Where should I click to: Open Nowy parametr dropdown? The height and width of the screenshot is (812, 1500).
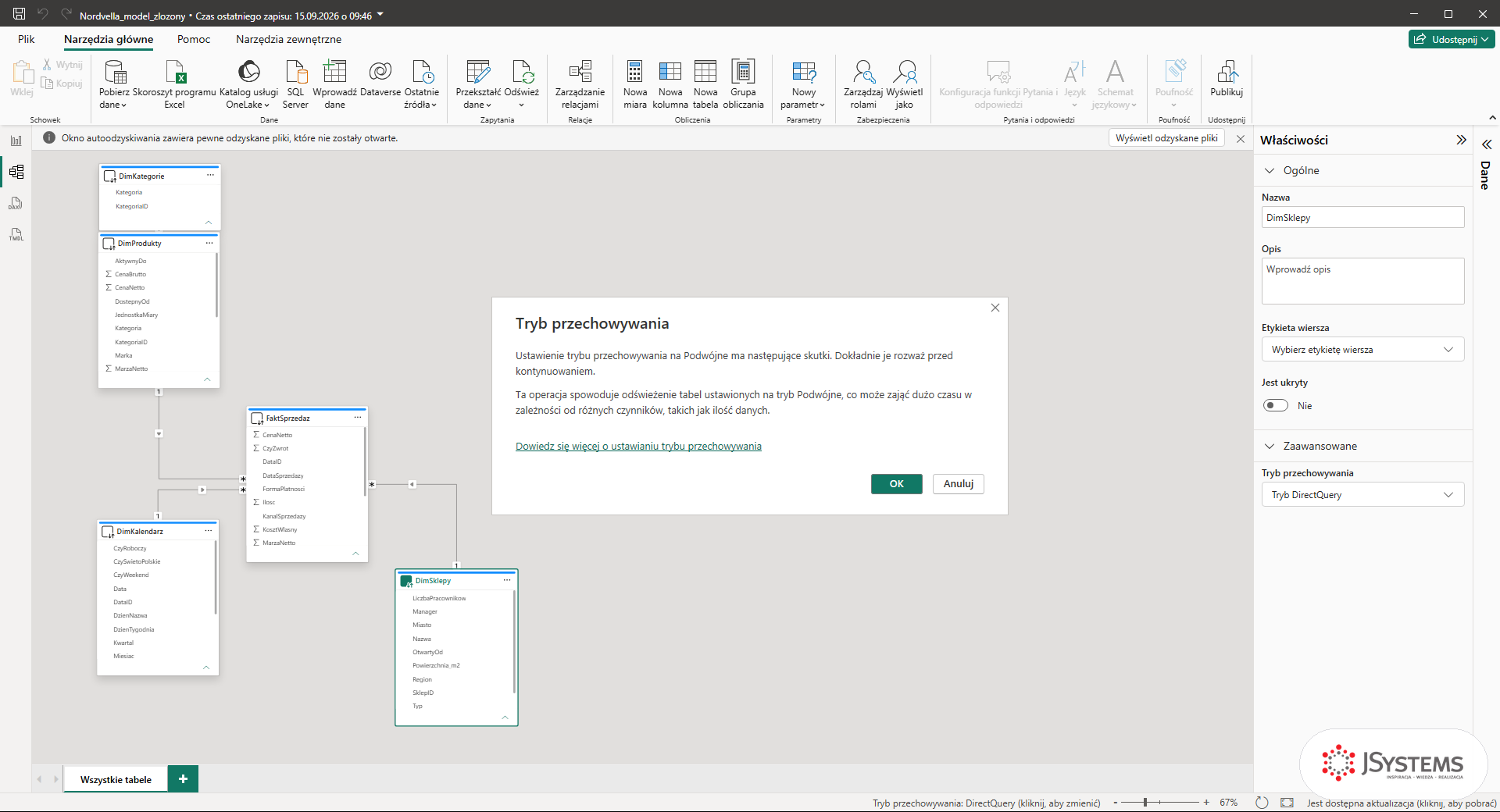point(803,85)
